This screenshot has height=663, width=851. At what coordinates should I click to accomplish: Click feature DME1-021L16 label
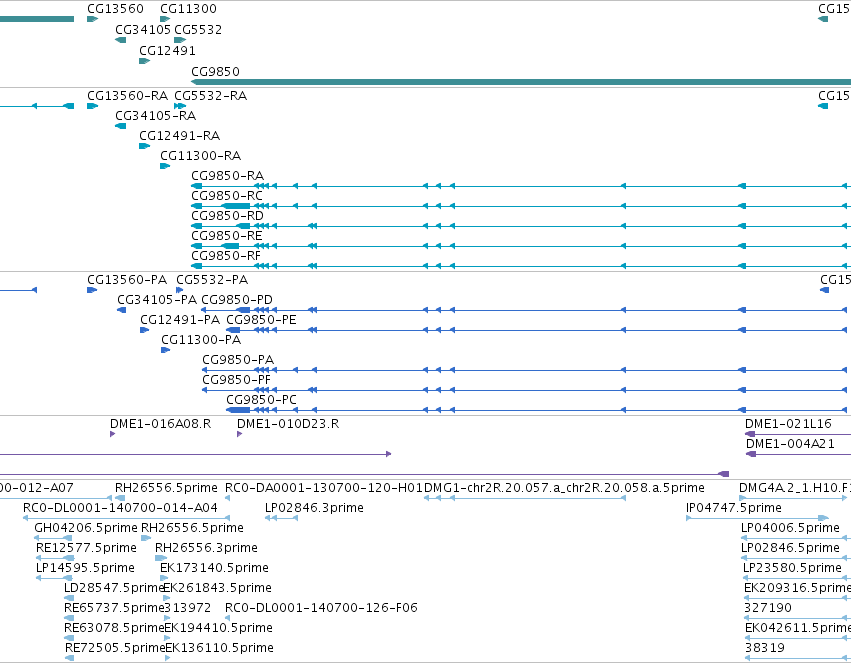[x=788, y=425]
